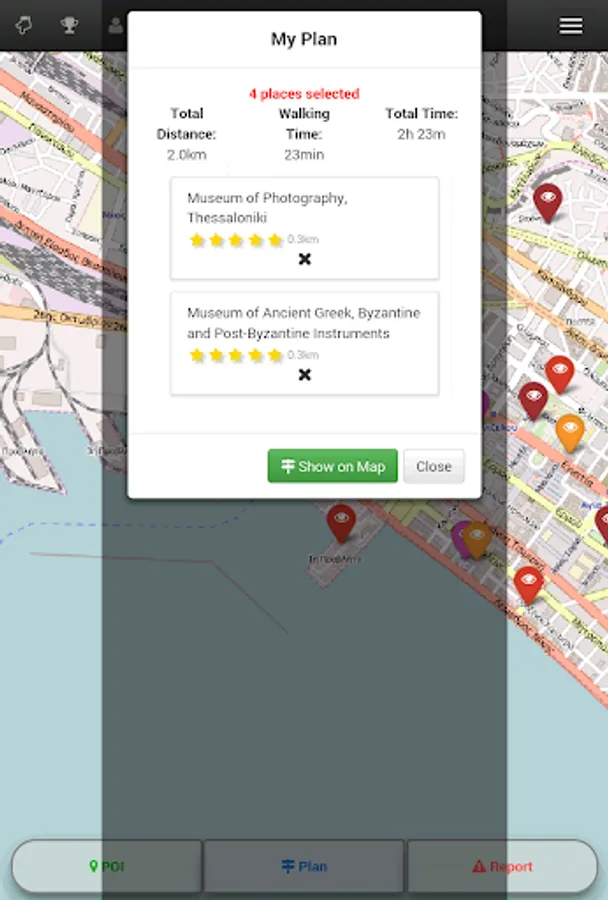Open the Report tab
This screenshot has height=900, width=608.
click(x=502, y=866)
